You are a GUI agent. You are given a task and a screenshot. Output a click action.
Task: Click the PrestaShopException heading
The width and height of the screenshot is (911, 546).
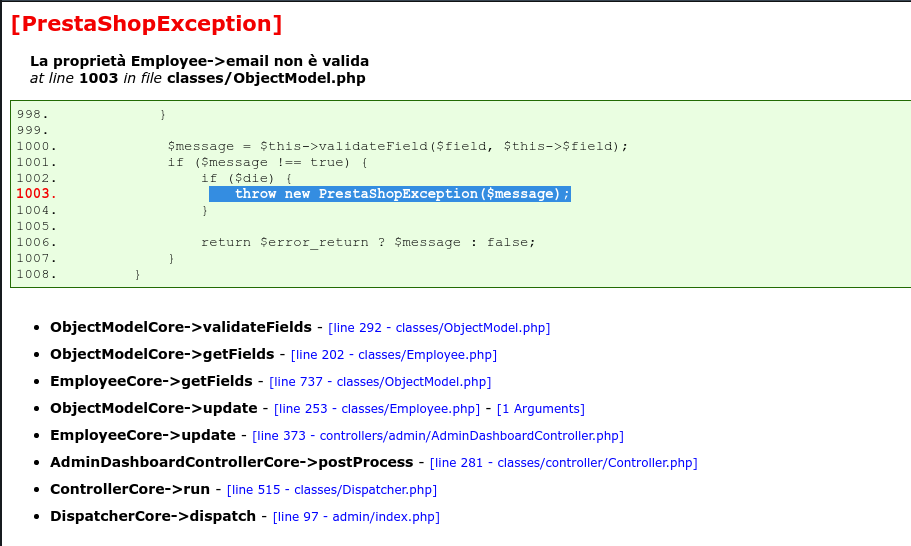(146, 24)
